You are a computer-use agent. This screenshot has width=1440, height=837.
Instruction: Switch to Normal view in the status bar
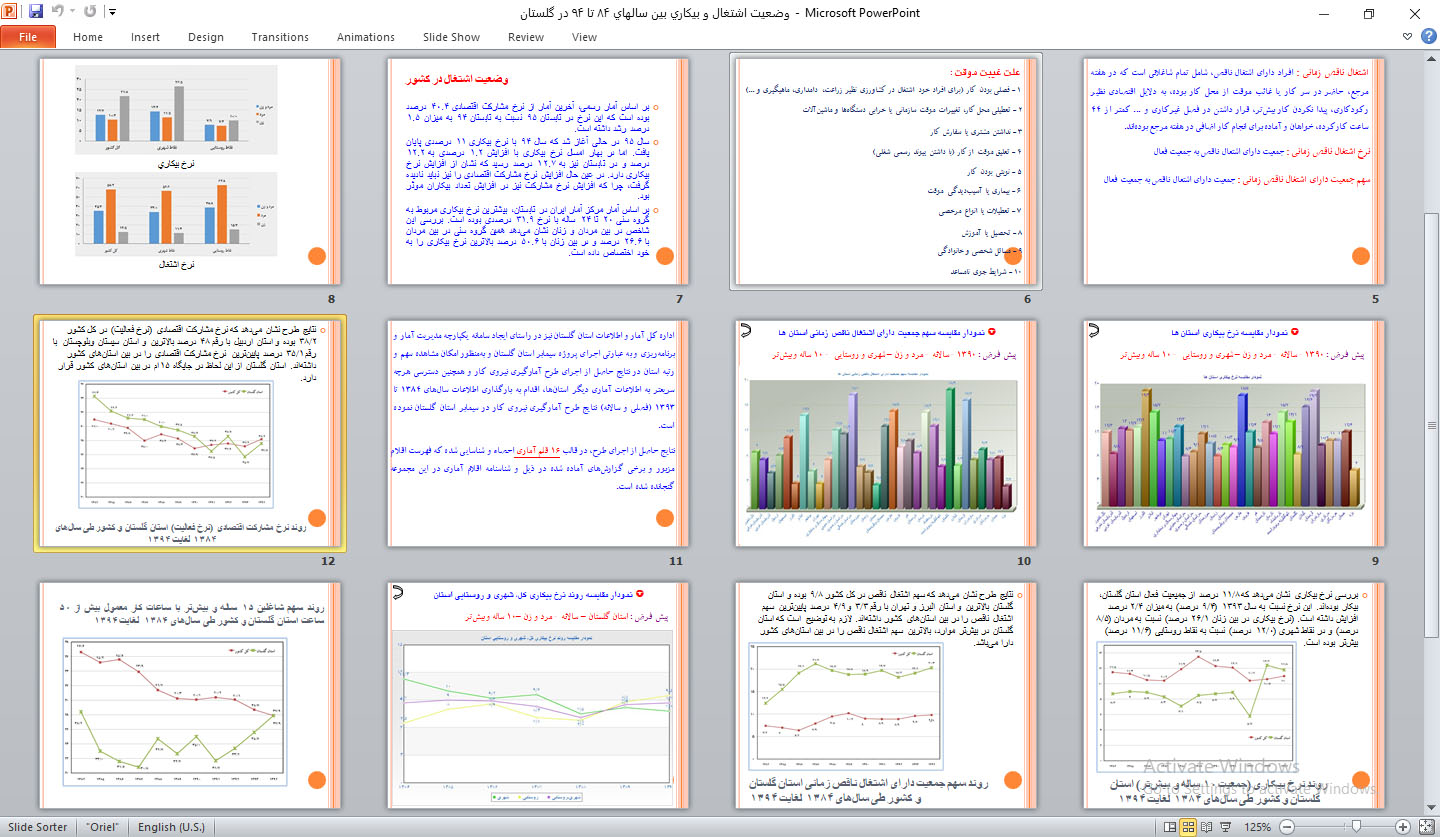(x=1168, y=827)
